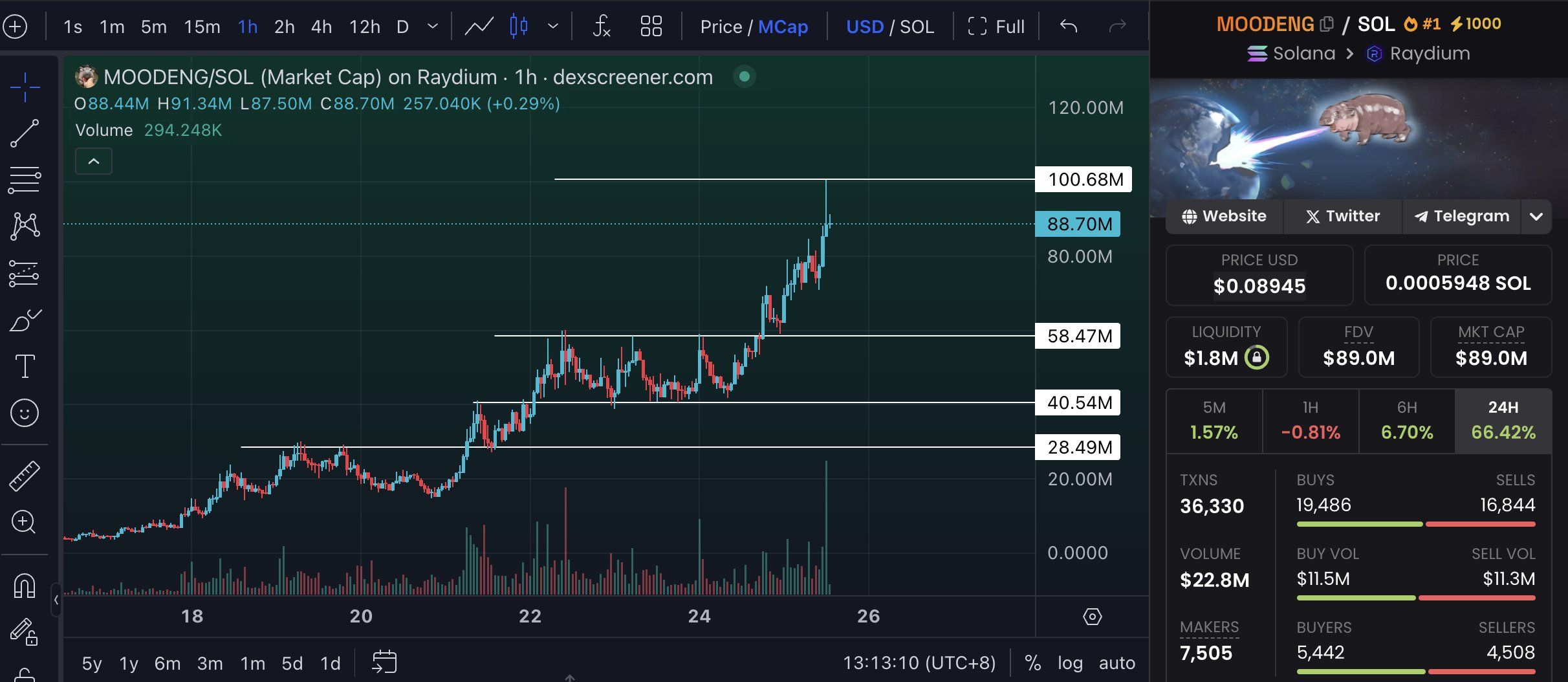Select the 5m timeframe in top toolbar

point(154,27)
